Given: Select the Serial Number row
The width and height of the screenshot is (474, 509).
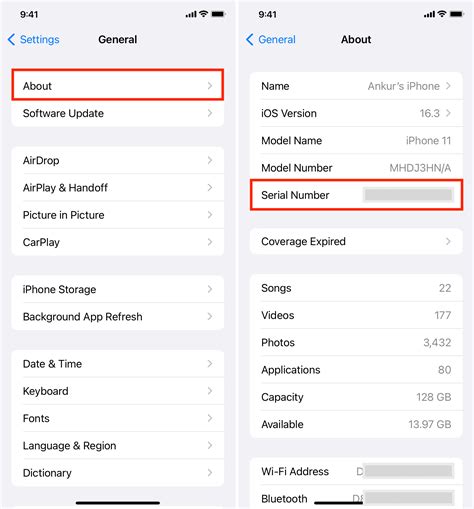Looking at the screenshot, I should [x=356, y=195].
